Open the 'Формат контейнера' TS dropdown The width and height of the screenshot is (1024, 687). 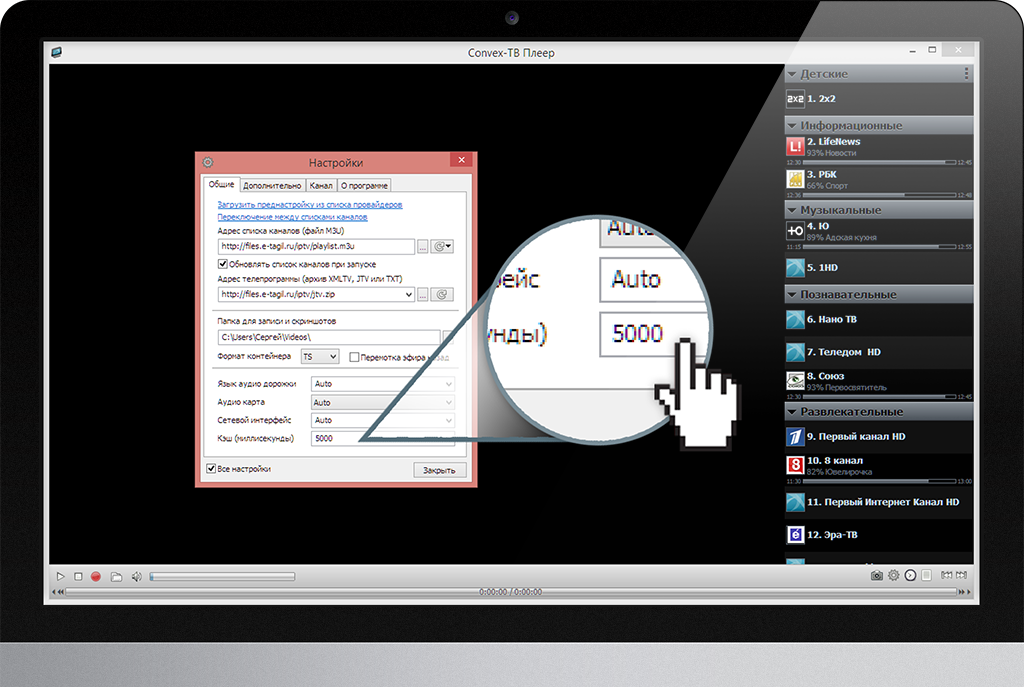320,357
